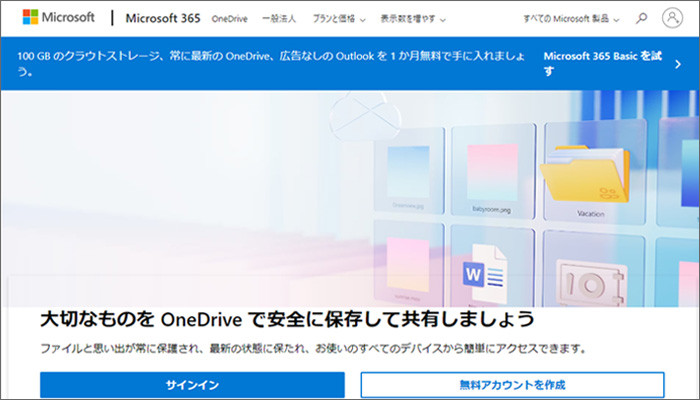This screenshot has width=700, height=400.
Task: Expand the プランと価格 dropdown
Action: (x=339, y=19)
